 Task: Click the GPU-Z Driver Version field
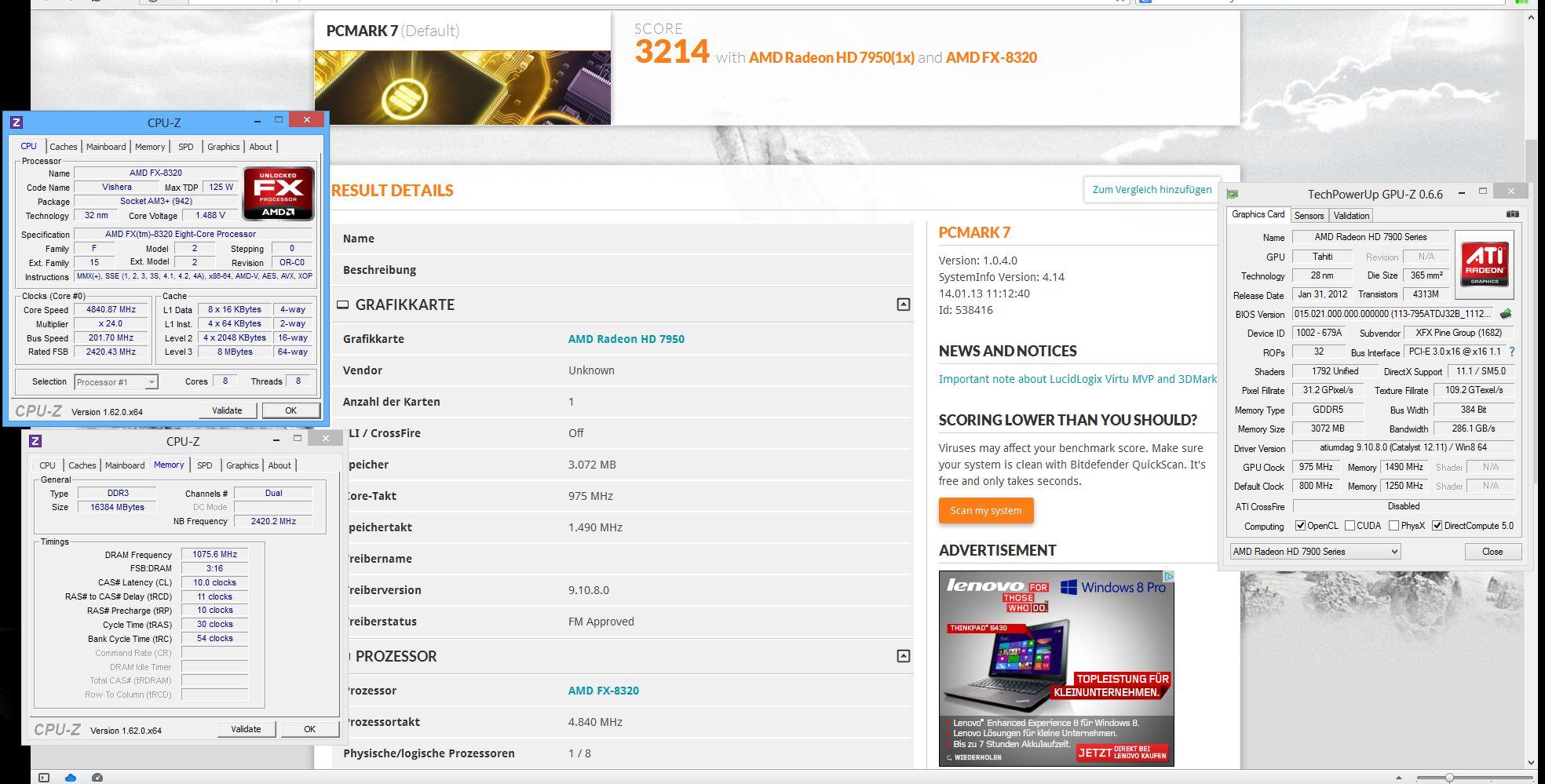point(1403,448)
